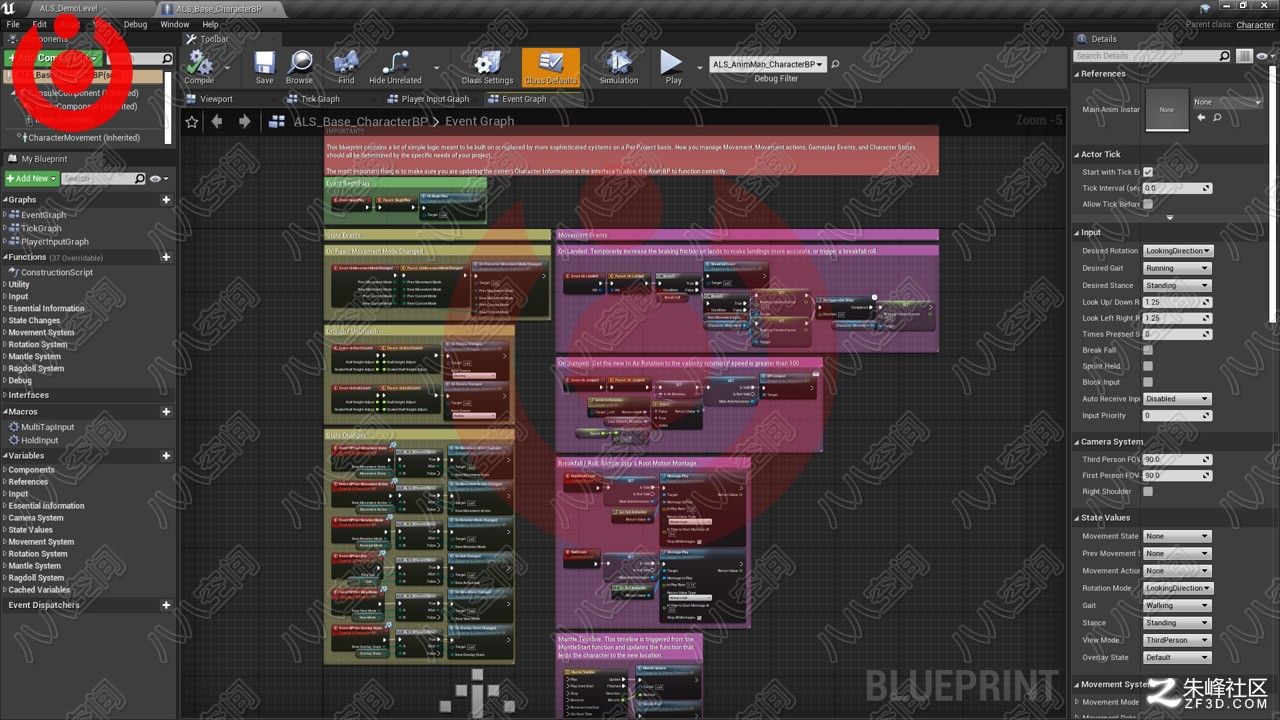Click ALS_Base_CharacterBP breadcrumb
Image resolution: width=1280 pixels, height=720 pixels.
point(360,121)
